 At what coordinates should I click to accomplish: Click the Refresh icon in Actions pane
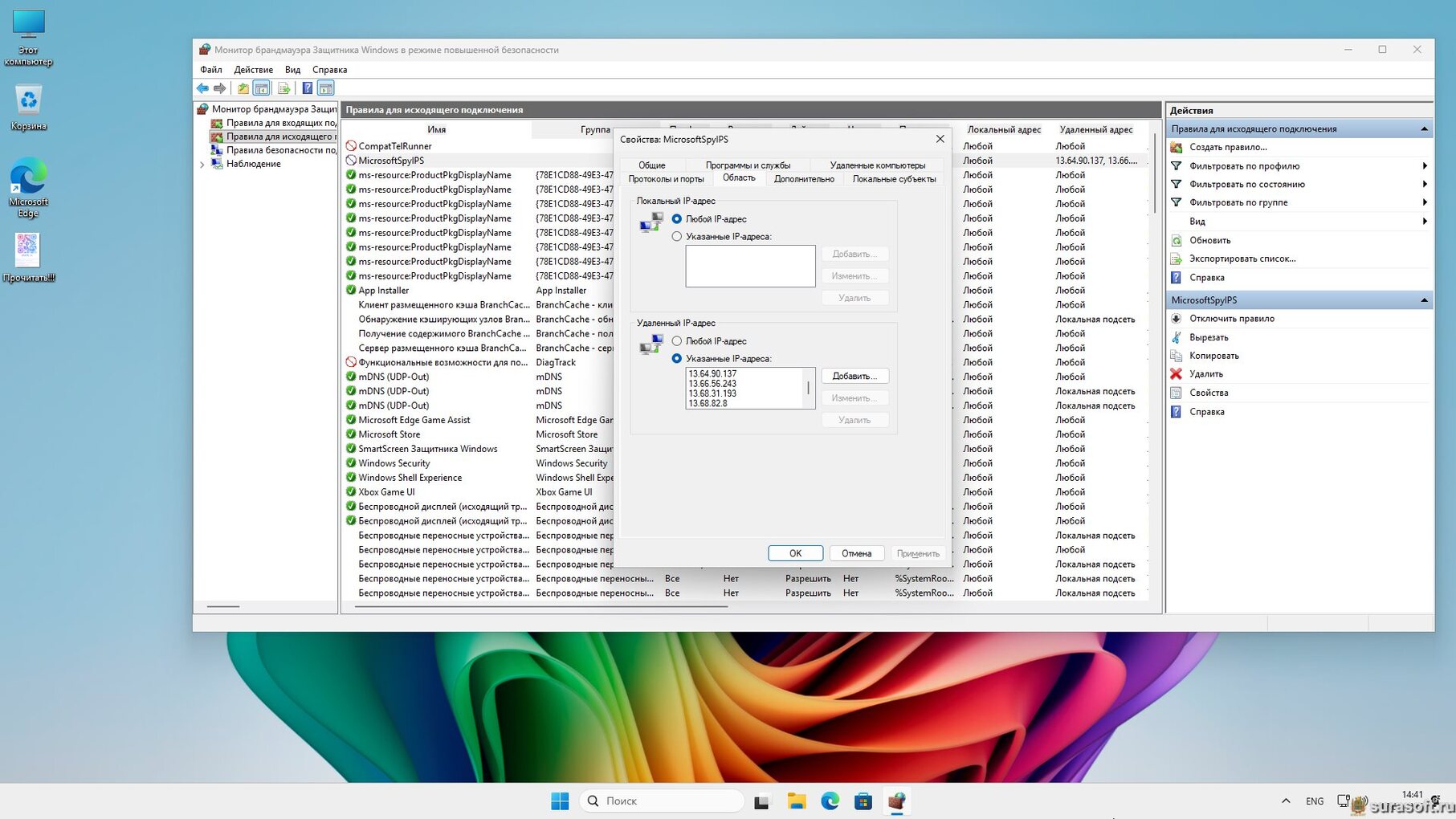pyautogui.click(x=1177, y=240)
